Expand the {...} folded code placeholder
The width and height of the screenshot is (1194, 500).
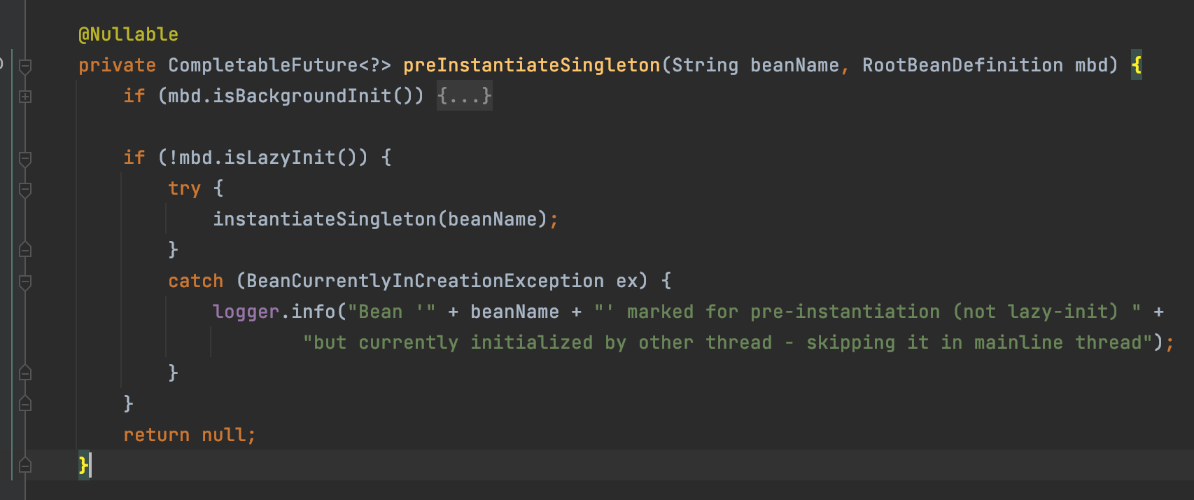click(x=465, y=97)
